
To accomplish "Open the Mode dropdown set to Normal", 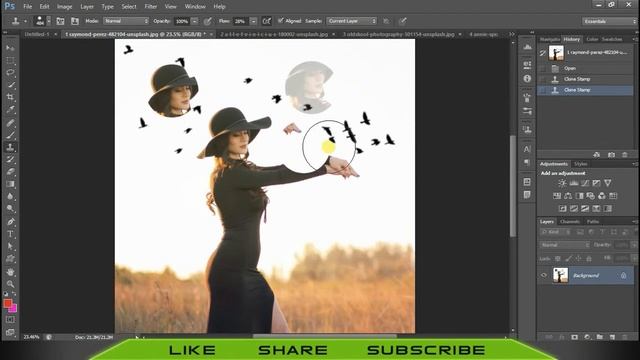I will coord(126,21).
